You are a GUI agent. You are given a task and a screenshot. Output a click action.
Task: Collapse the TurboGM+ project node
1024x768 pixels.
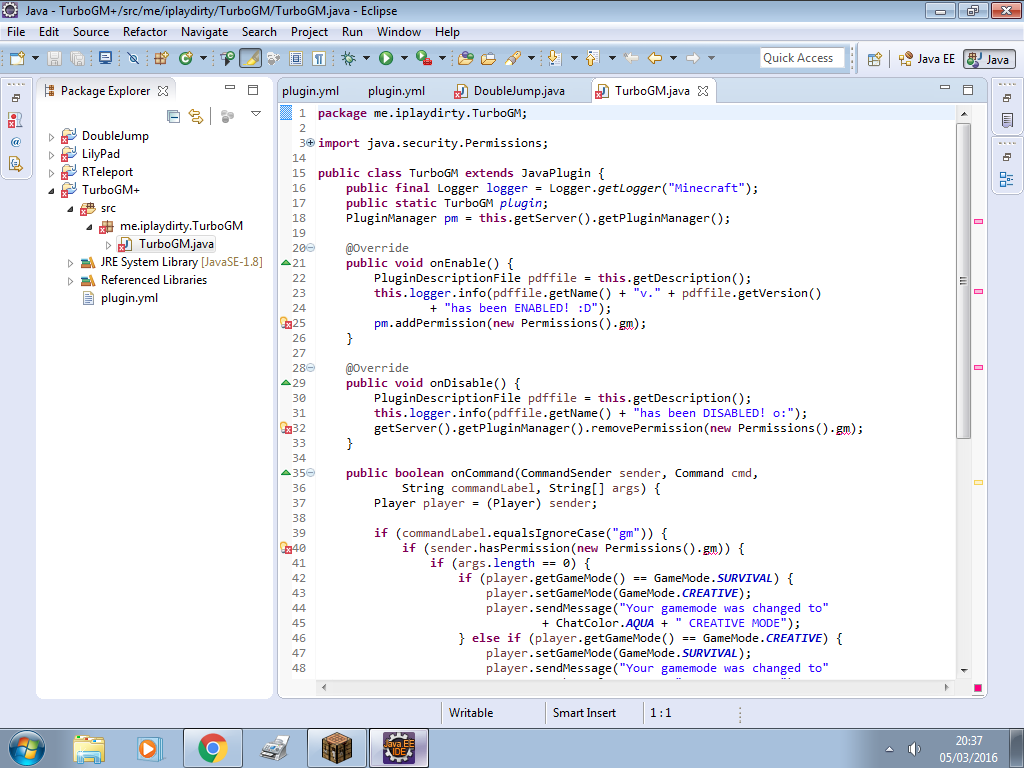coord(52,191)
